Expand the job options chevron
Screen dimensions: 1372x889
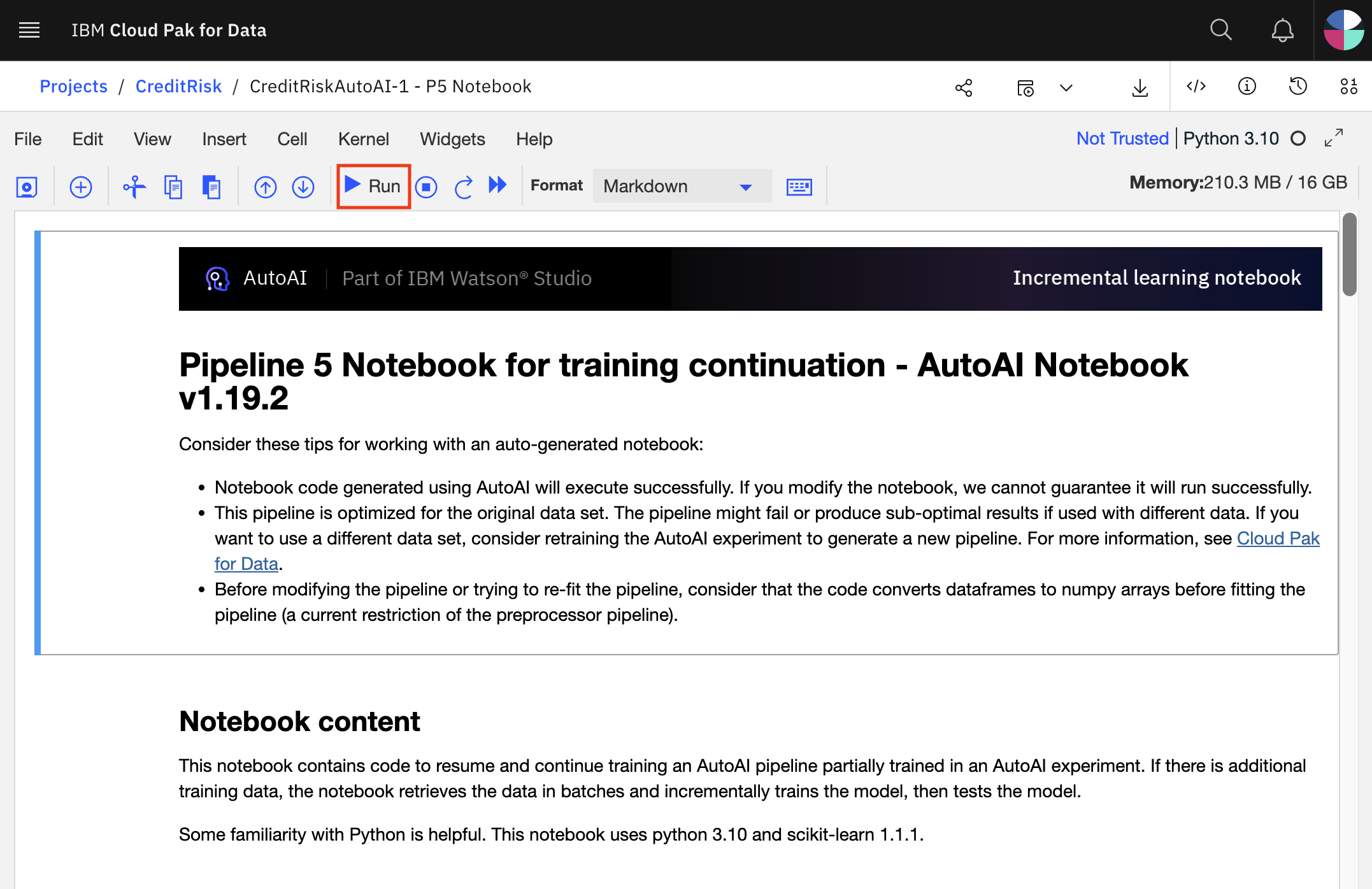(1066, 87)
